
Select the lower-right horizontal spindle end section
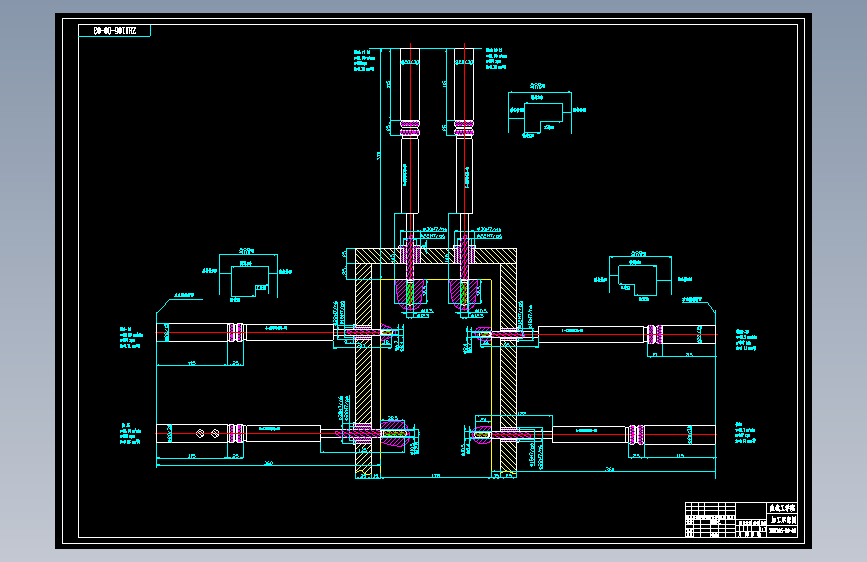[680, 435]
